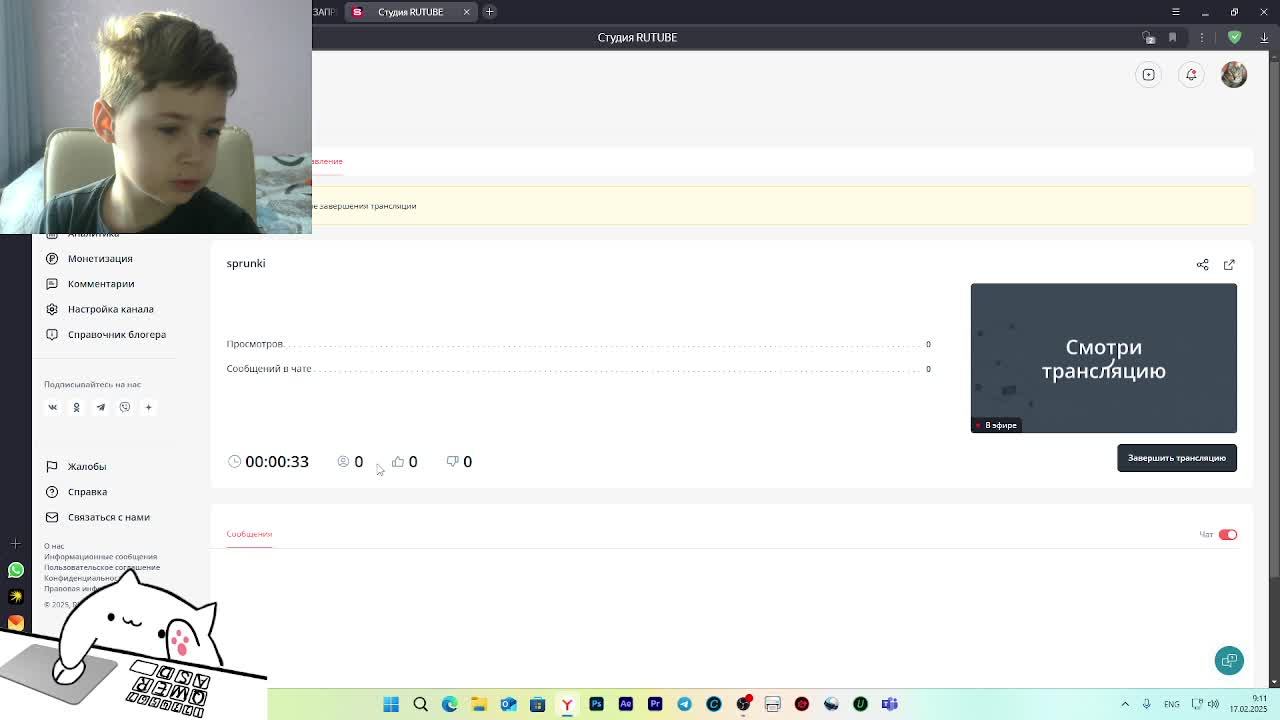
Task: Click the plus icon in browser side panel
Action: point(16,543)
